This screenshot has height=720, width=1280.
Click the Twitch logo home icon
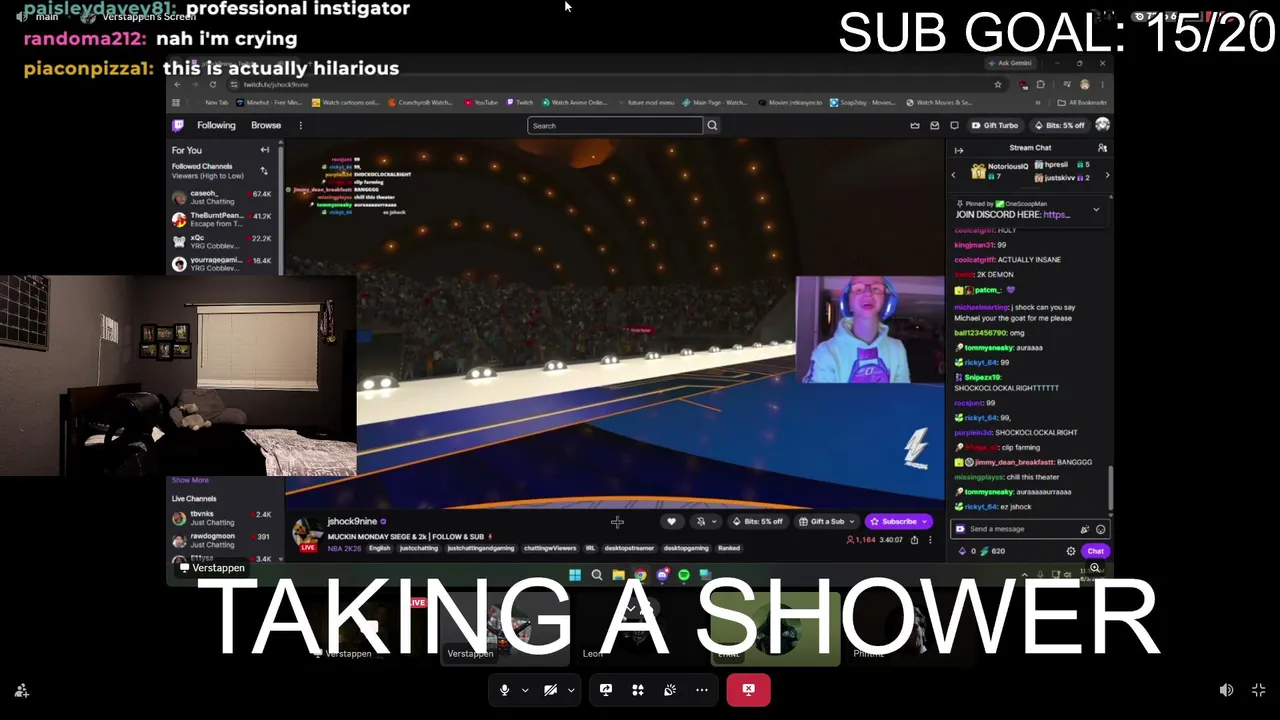[178, 125]
